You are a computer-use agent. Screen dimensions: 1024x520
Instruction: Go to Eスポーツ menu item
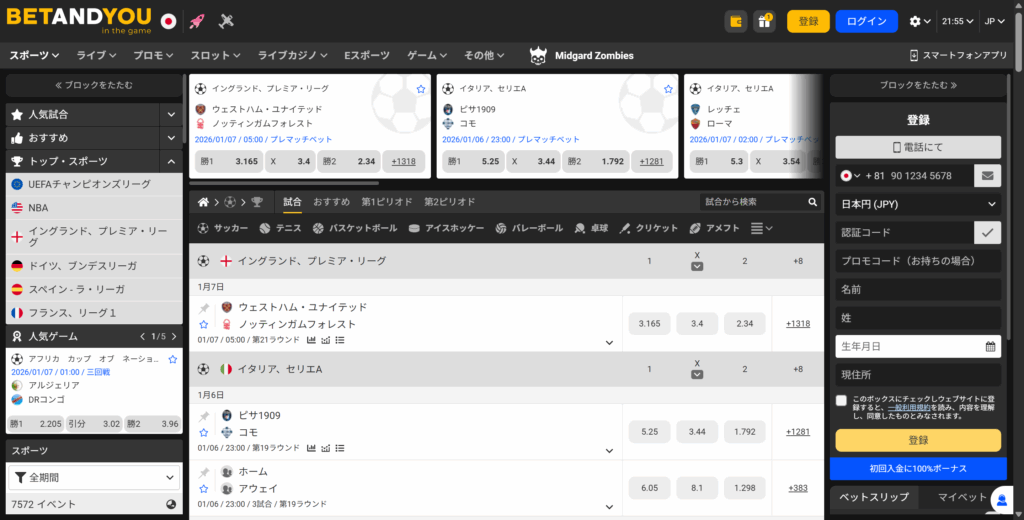367,56
